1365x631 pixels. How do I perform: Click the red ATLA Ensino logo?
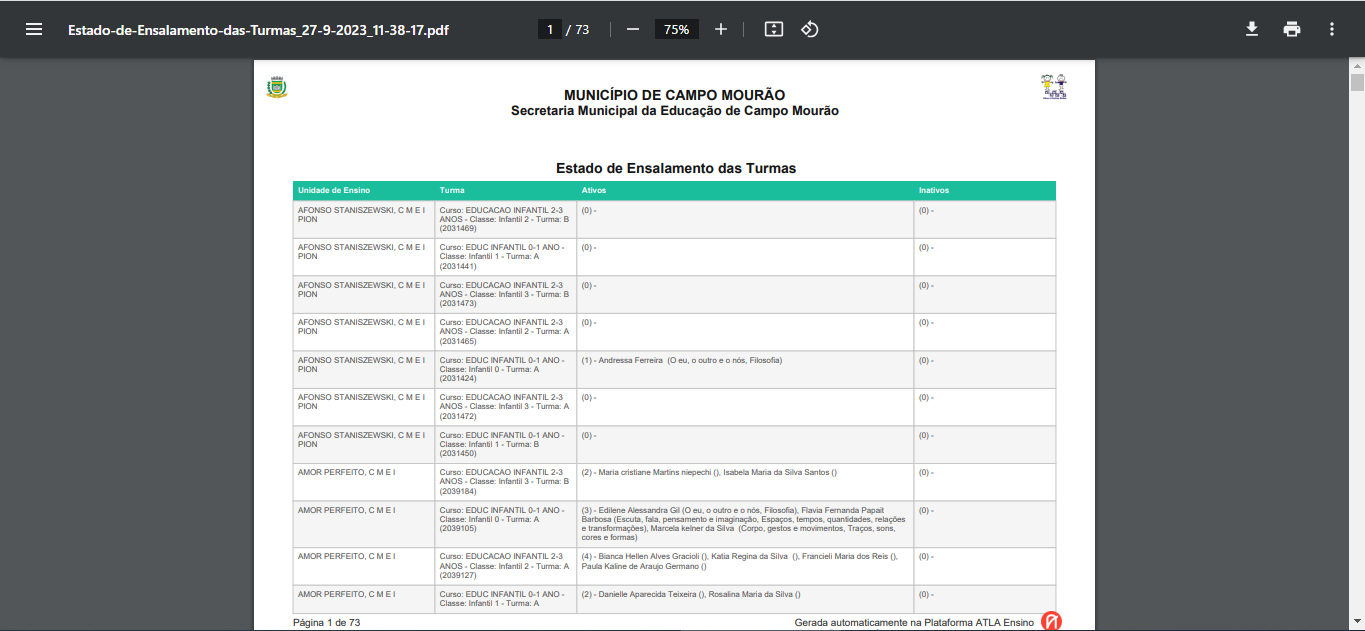coord(1051,621)
